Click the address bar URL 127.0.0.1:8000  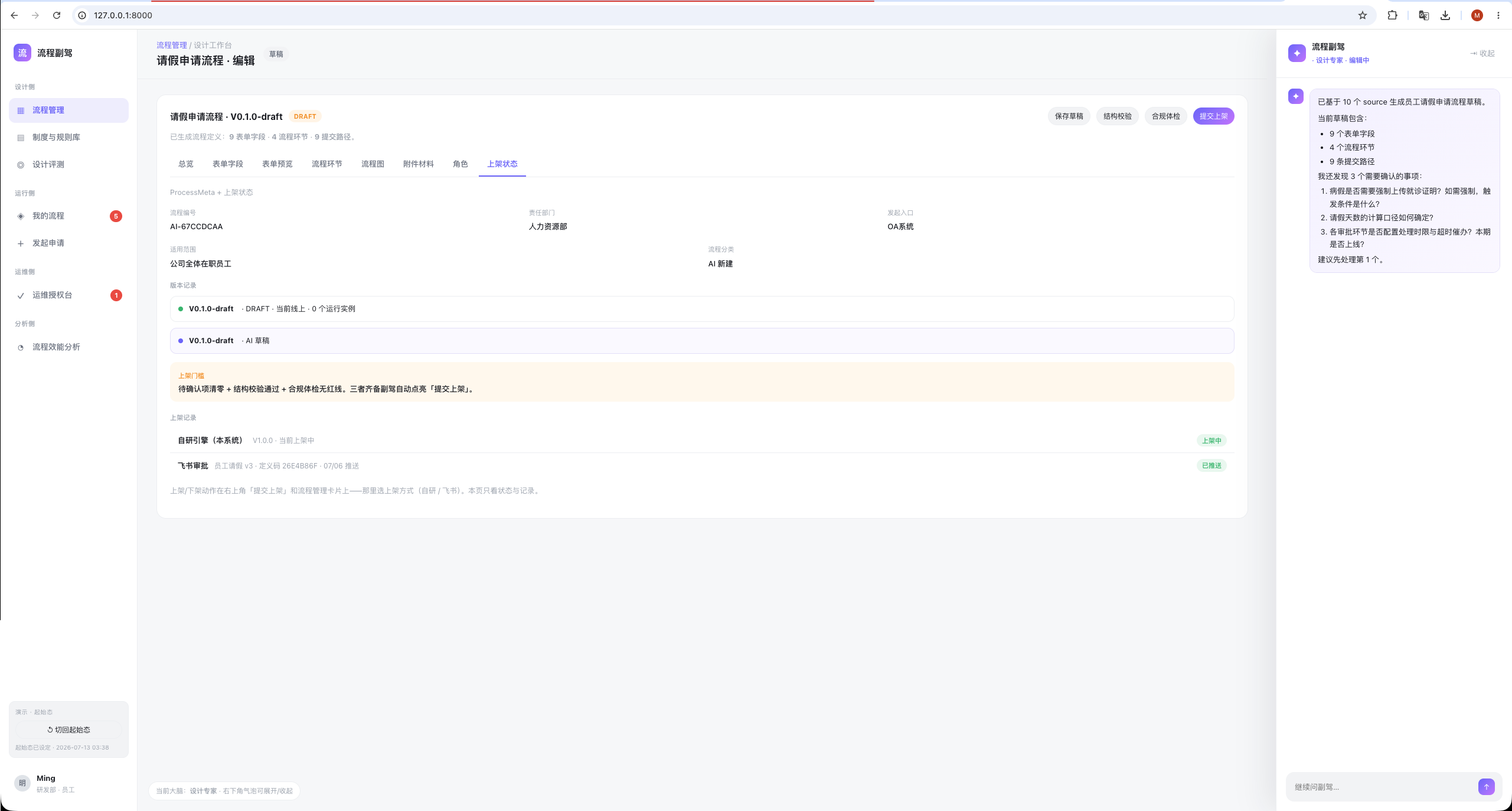(123, 15)
